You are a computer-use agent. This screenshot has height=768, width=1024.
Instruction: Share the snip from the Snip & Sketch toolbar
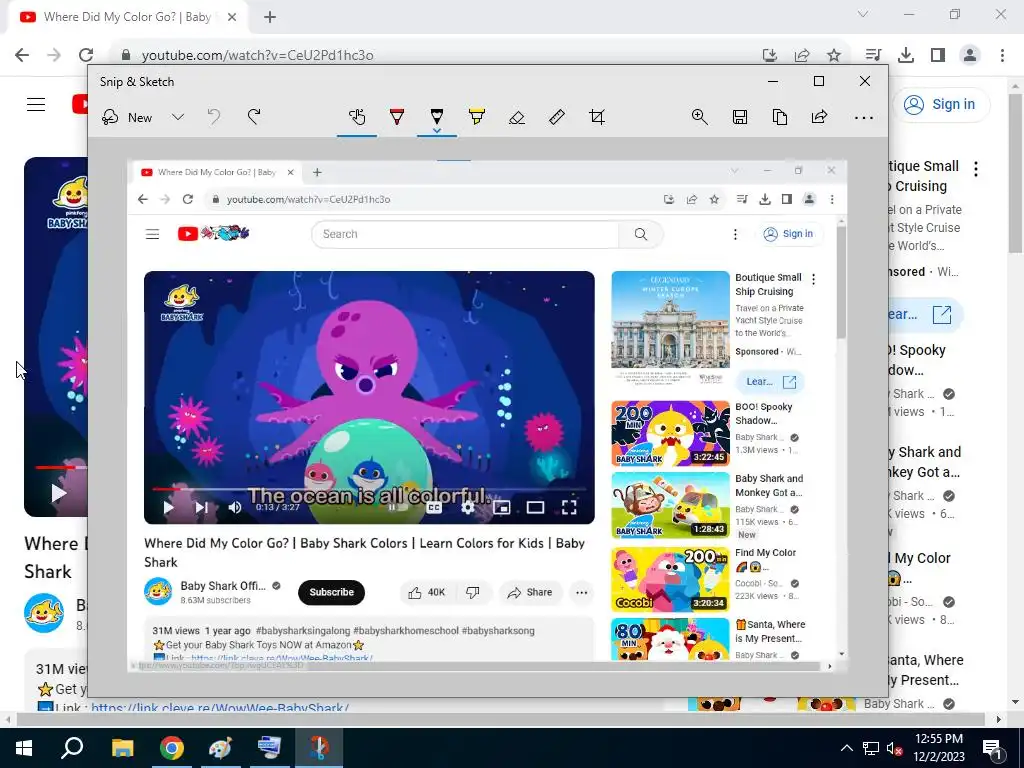point(820,118)
